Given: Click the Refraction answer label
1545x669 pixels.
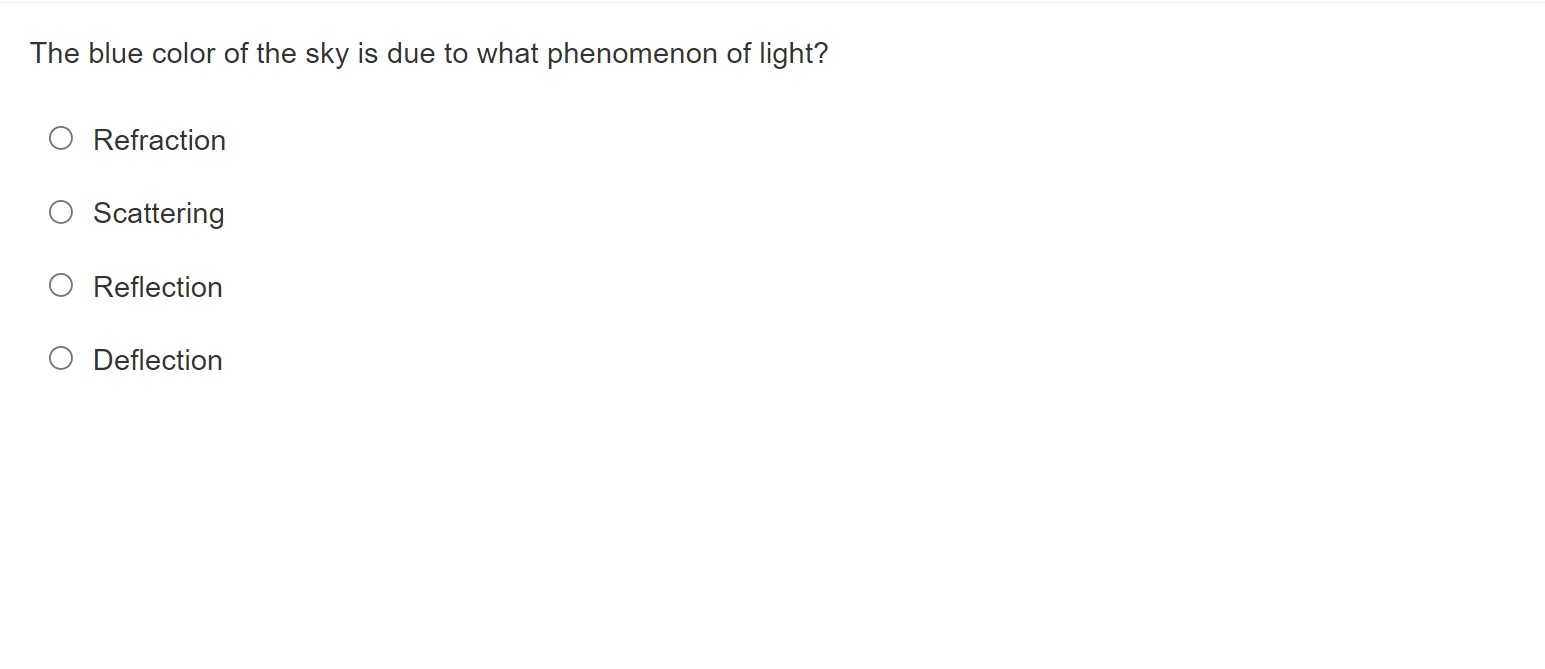Looking at the screenshot, I should (159, 140).
